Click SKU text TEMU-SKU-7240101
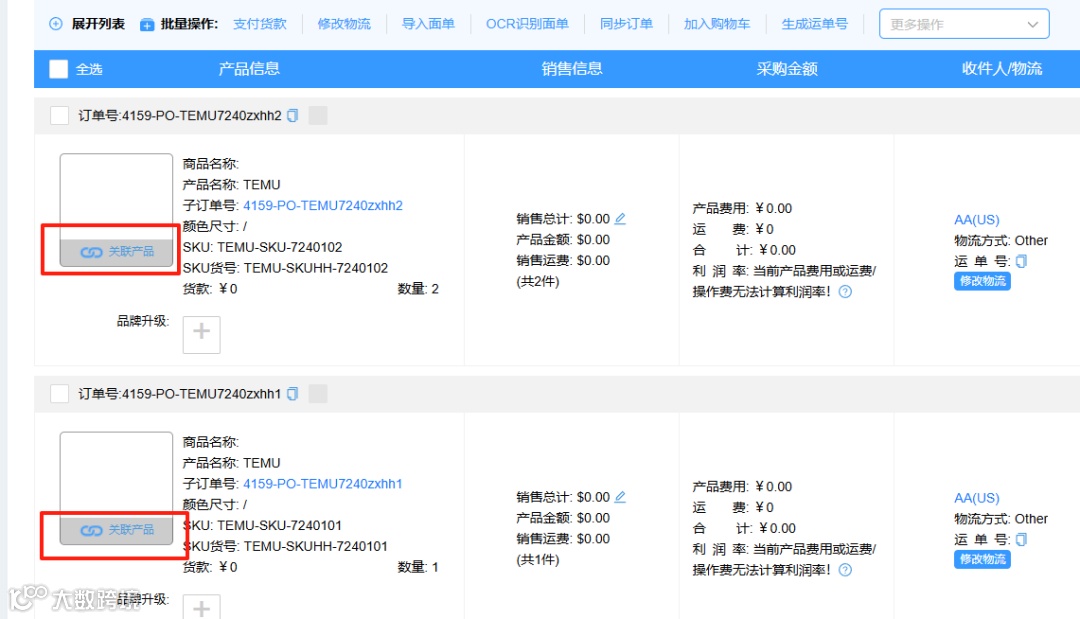Image resolution: width=1080 pixels, height=619 pixels. [280, 525]
